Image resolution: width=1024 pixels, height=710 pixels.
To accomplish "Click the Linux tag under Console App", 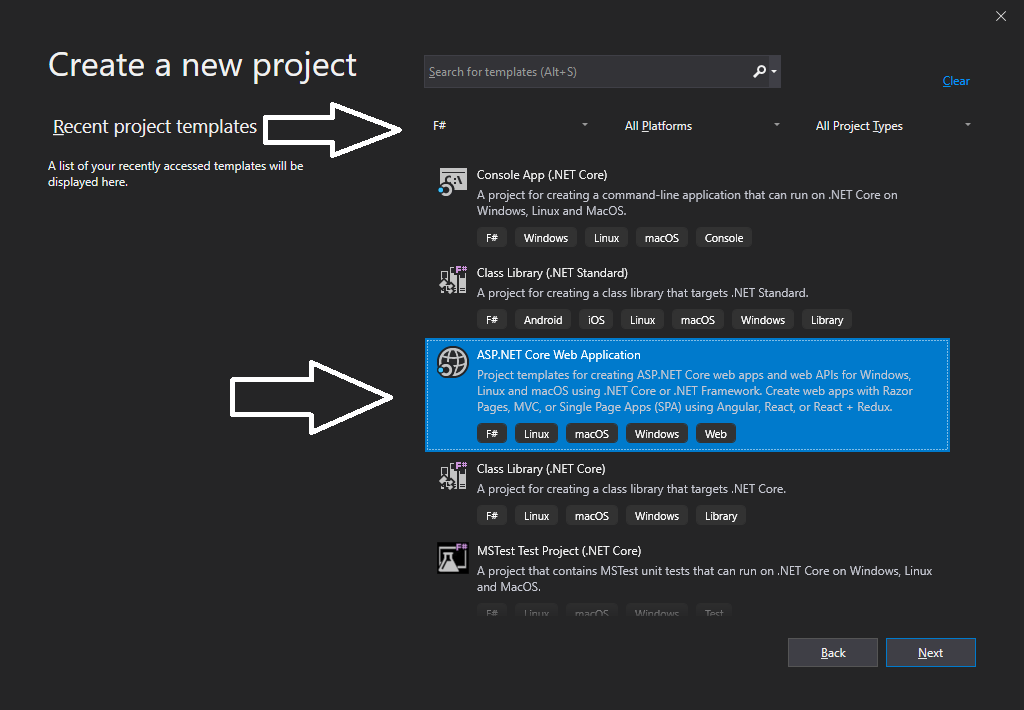I will [x=606, y=238].
